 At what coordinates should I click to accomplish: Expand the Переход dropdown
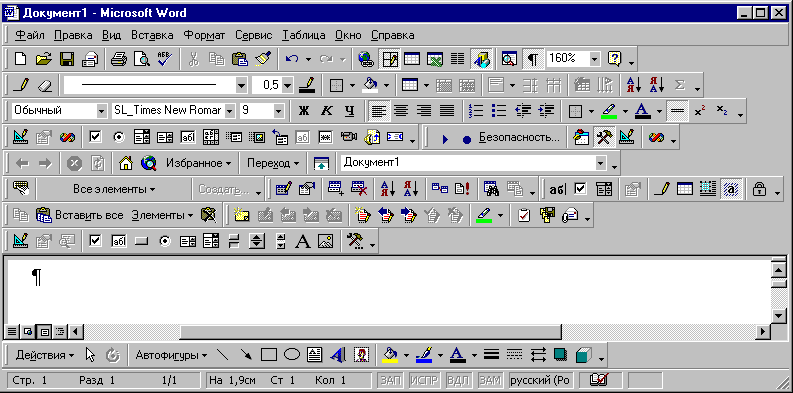pos(273,163)
